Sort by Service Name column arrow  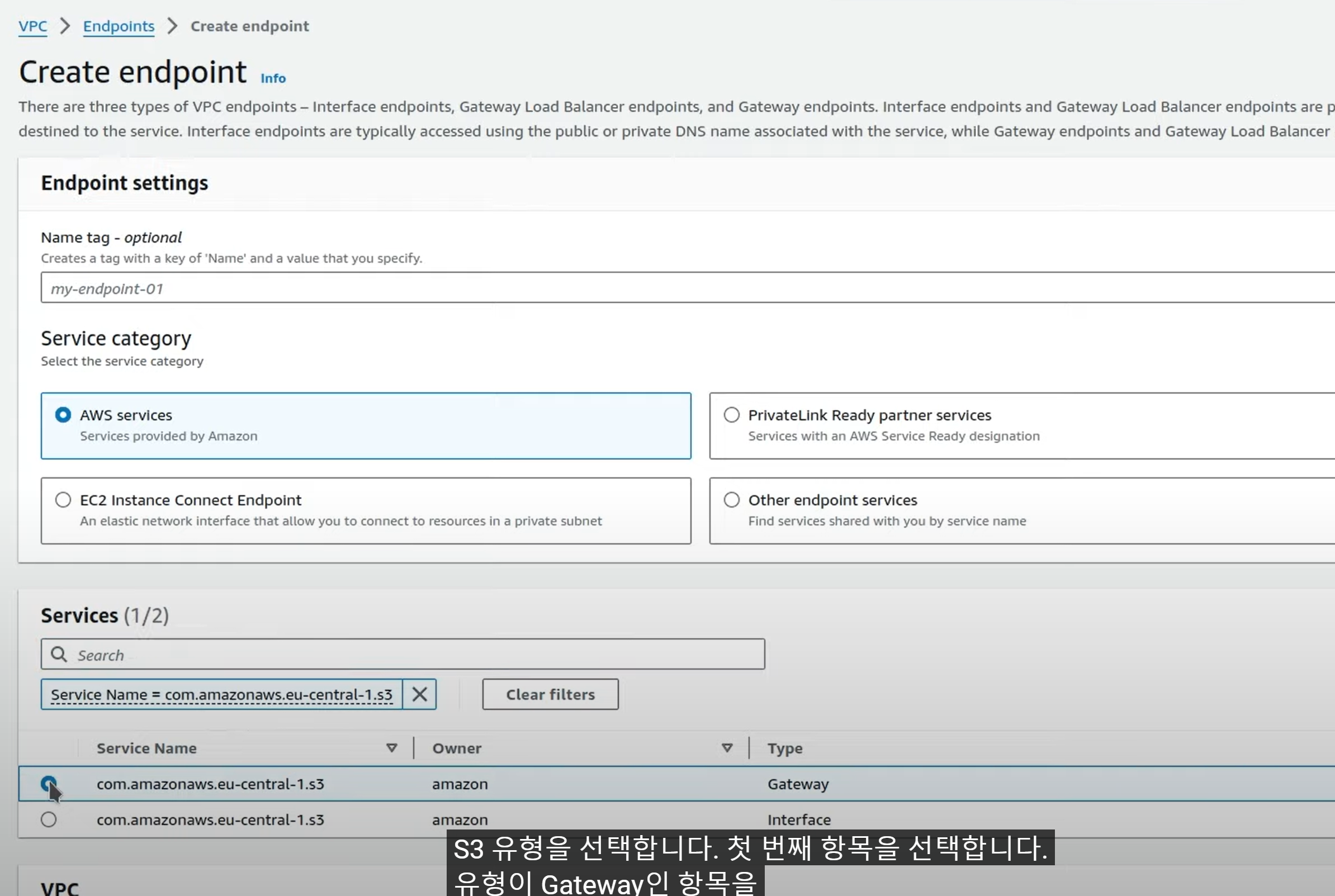pyautogui.click(x=391, y=748)
